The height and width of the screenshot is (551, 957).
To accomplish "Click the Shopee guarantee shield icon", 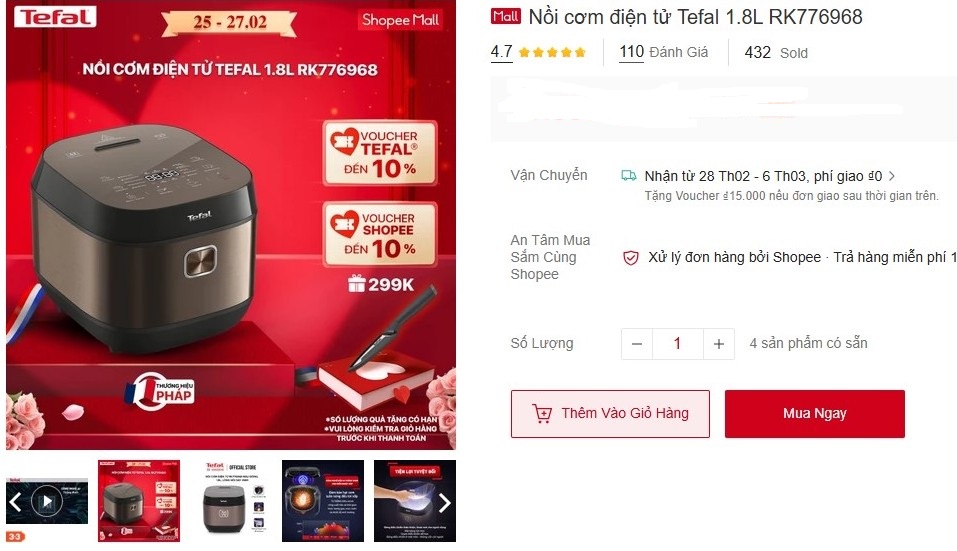I will coord(630,257).
